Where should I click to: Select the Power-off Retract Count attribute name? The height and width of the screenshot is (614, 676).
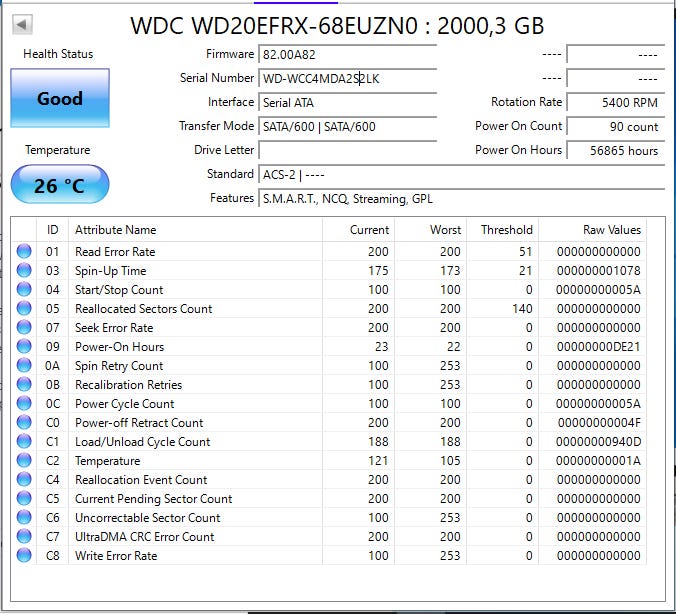[139, 423]
